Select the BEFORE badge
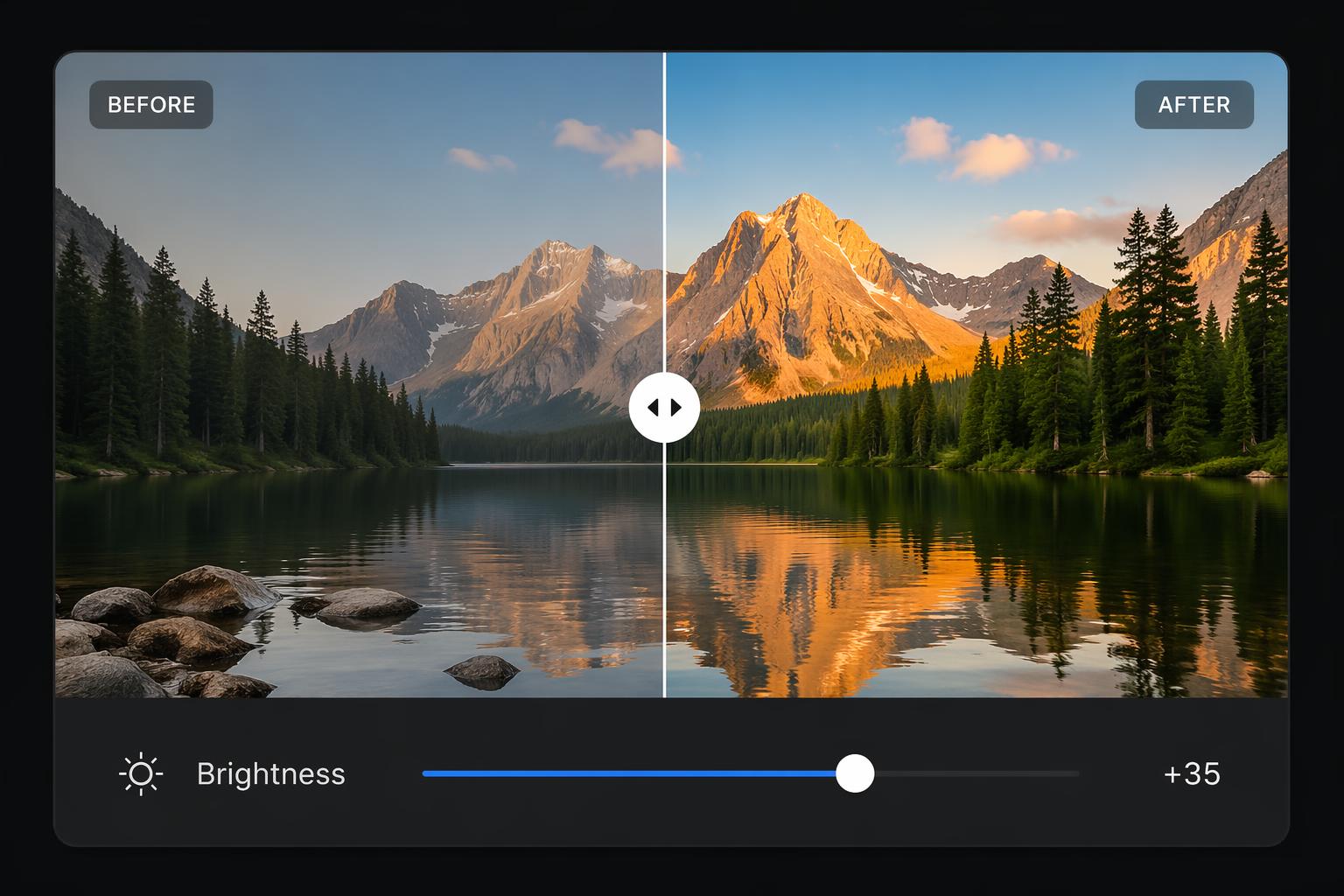Screen dimensions: 1344x896 click(x=151, y=105)
